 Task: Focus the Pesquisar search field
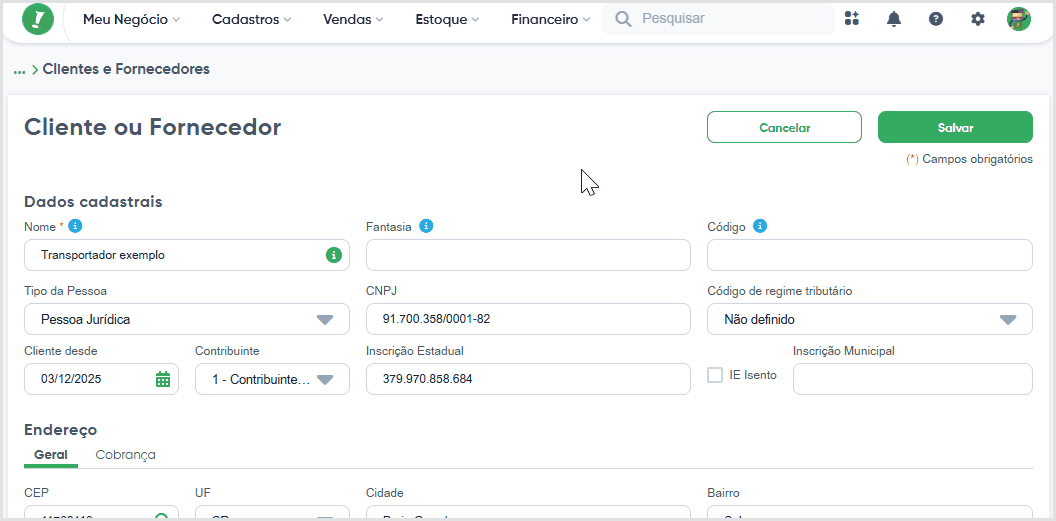tap(719, 19)
